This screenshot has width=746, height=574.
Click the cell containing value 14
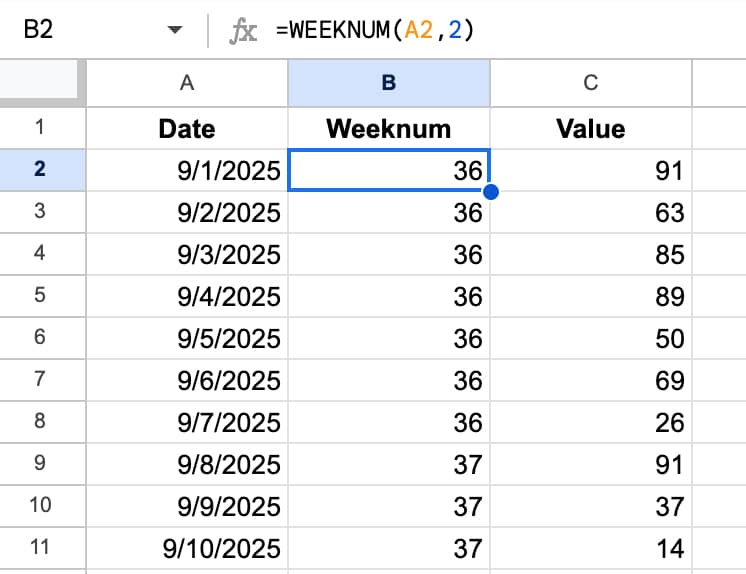click(590, 548)
